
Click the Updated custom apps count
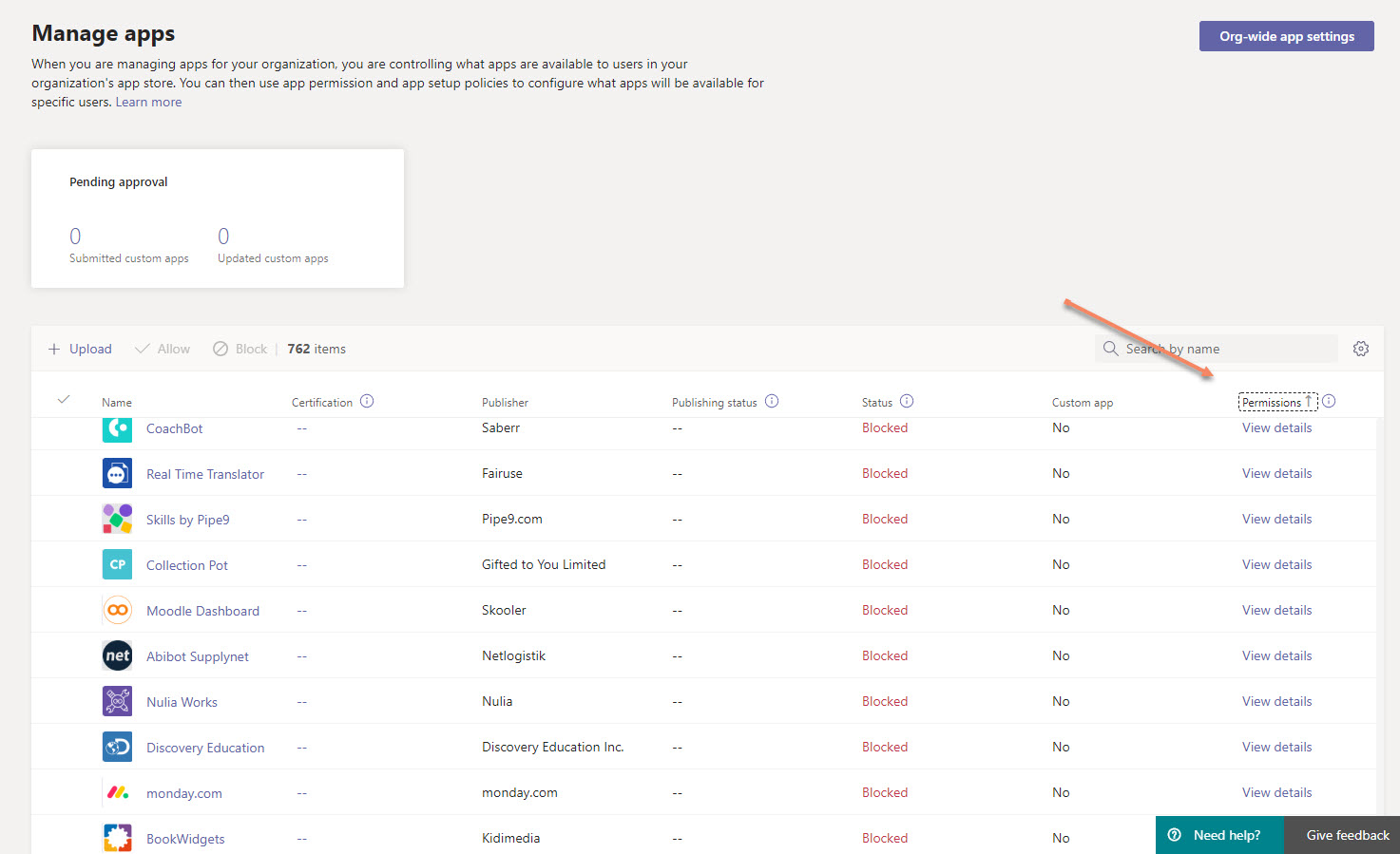[x=223, y=236]
